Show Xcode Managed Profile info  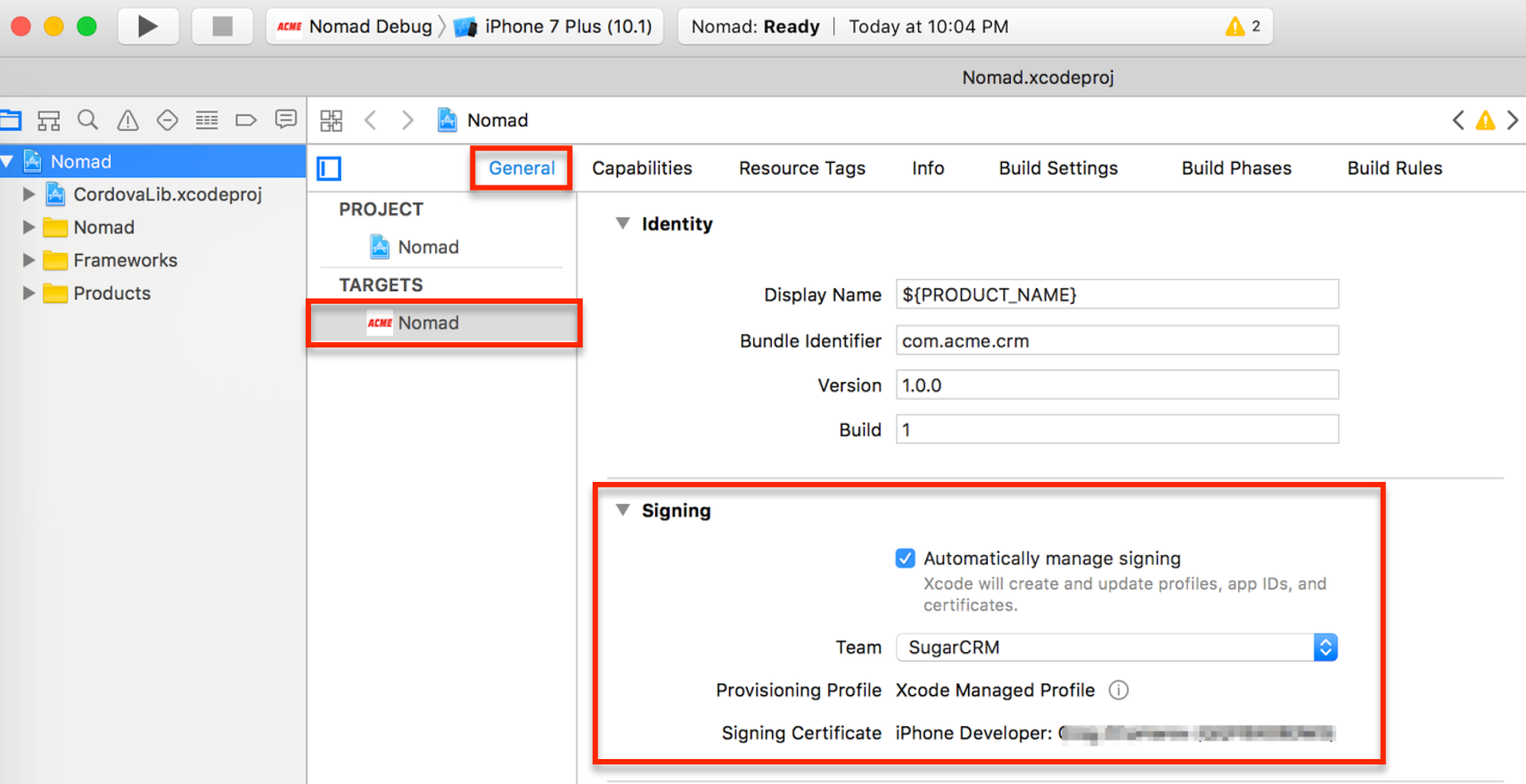[1119, 690]
